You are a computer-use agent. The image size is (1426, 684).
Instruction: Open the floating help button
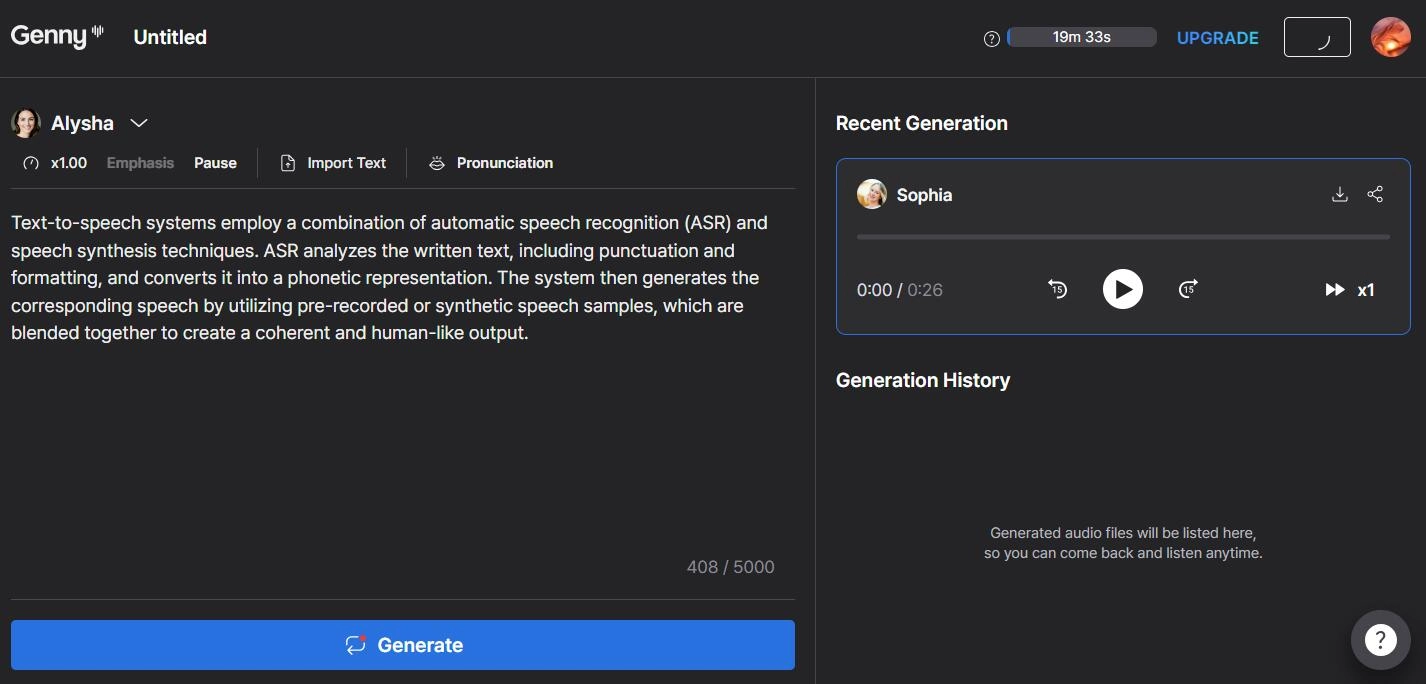click(x=1380, y=639)
